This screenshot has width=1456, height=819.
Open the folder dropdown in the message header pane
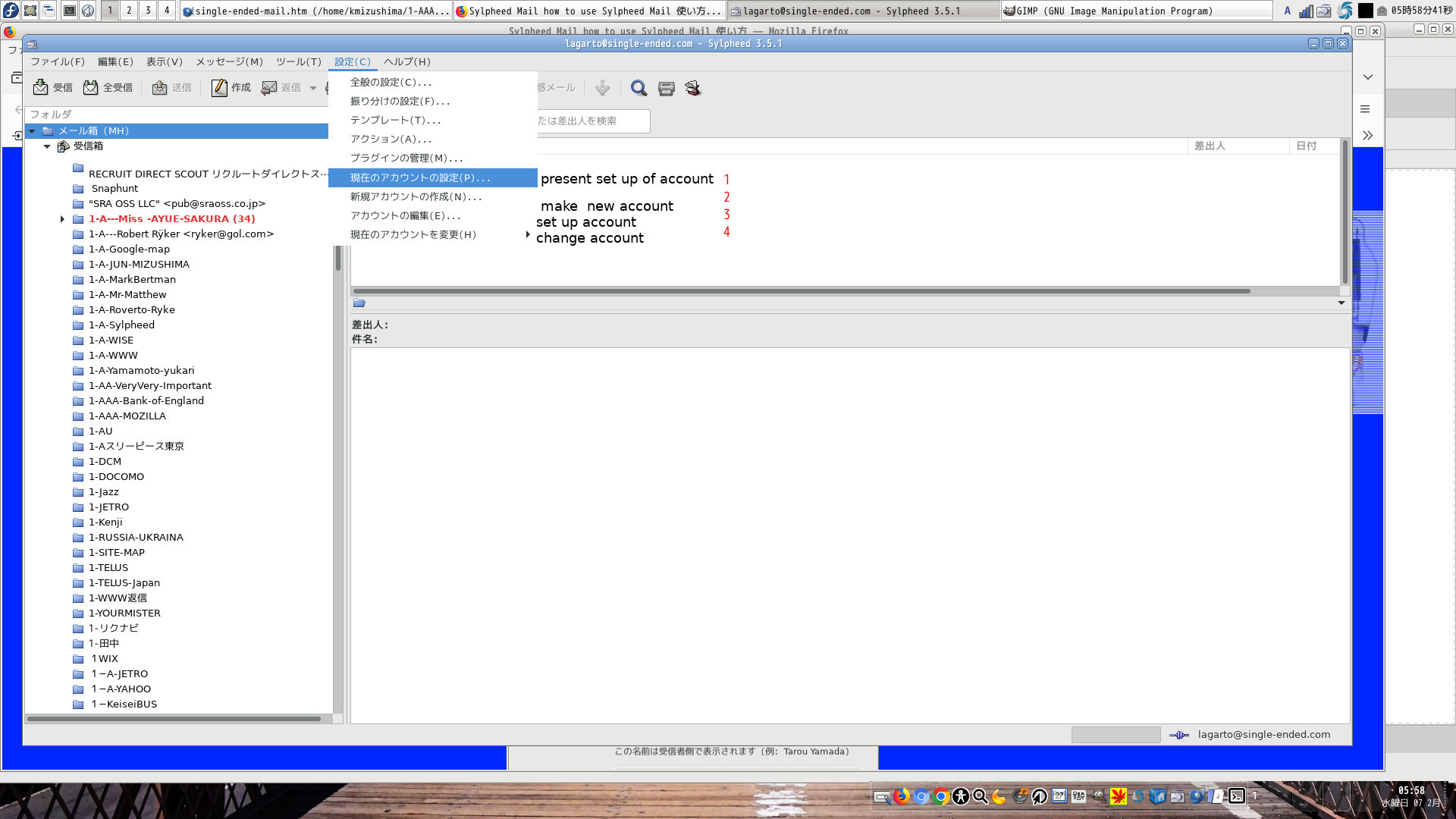click(1341, 303)
